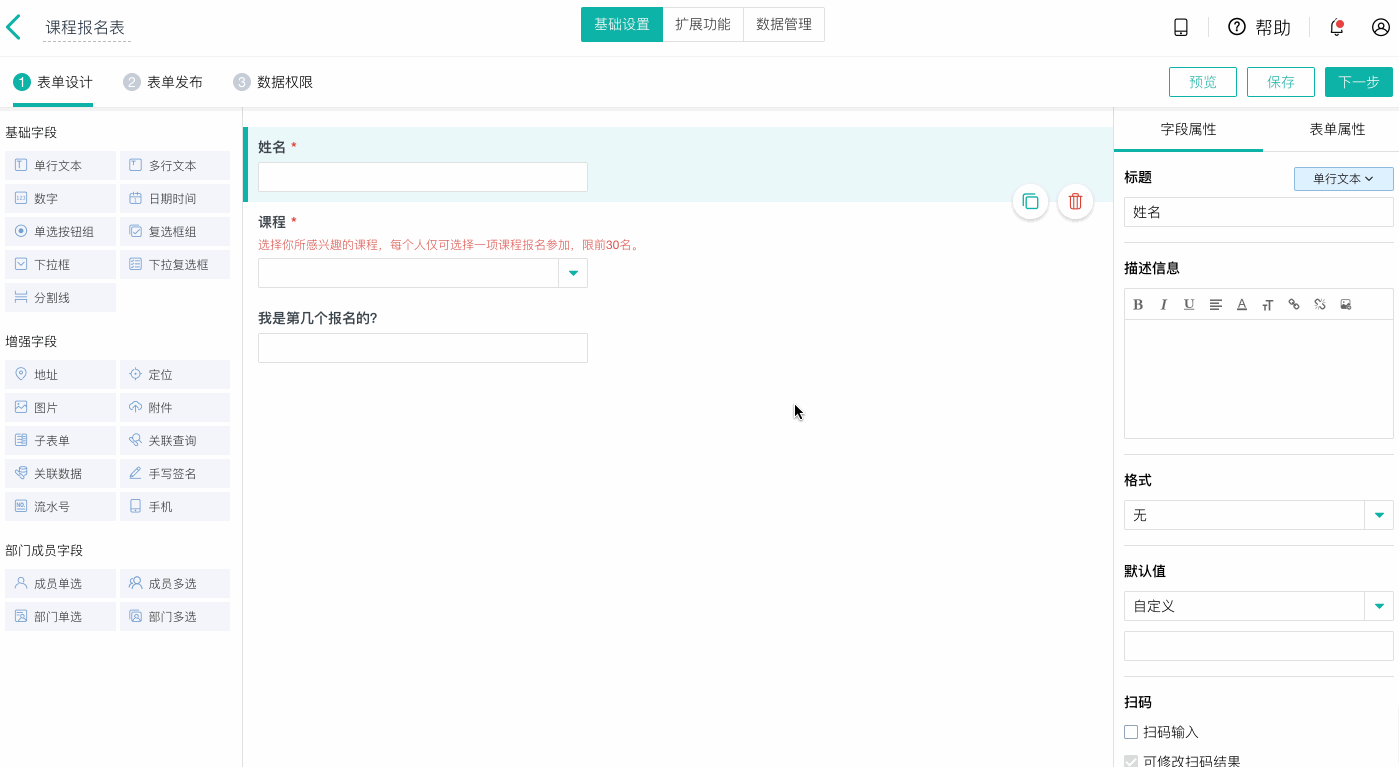Delete the selected field with trash icon
The height and width of the screenshot is (767, 1399).
(1075, 201)
